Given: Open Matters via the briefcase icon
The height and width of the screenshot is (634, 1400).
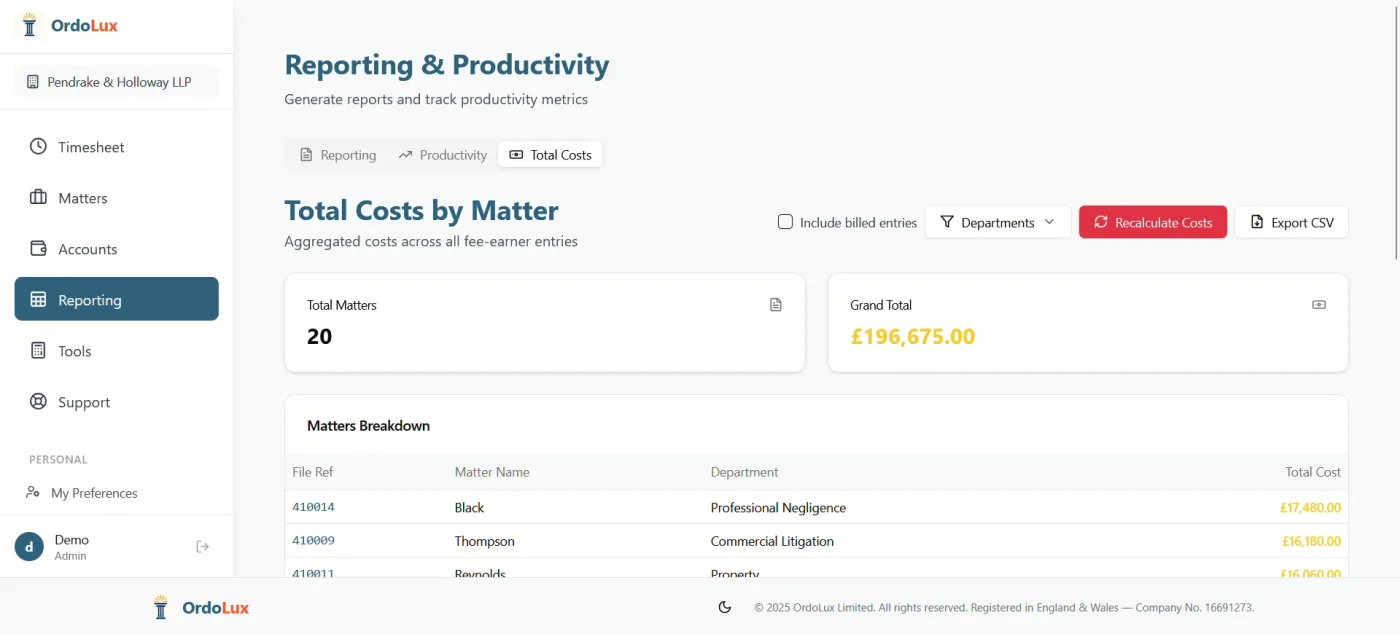Looking at the screenshot, I should (36, 198).
